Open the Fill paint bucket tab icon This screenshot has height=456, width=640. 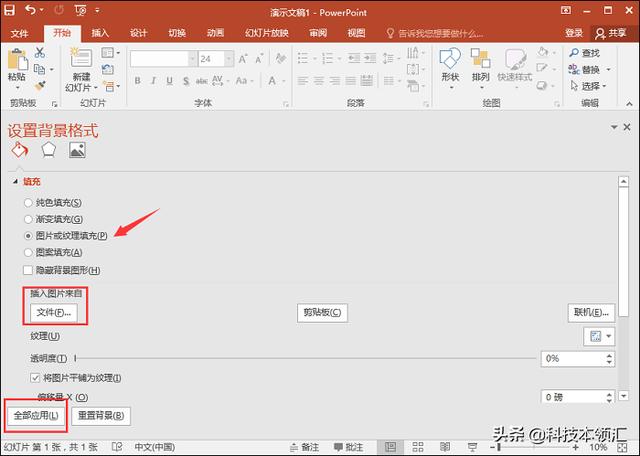pos(19,150)
